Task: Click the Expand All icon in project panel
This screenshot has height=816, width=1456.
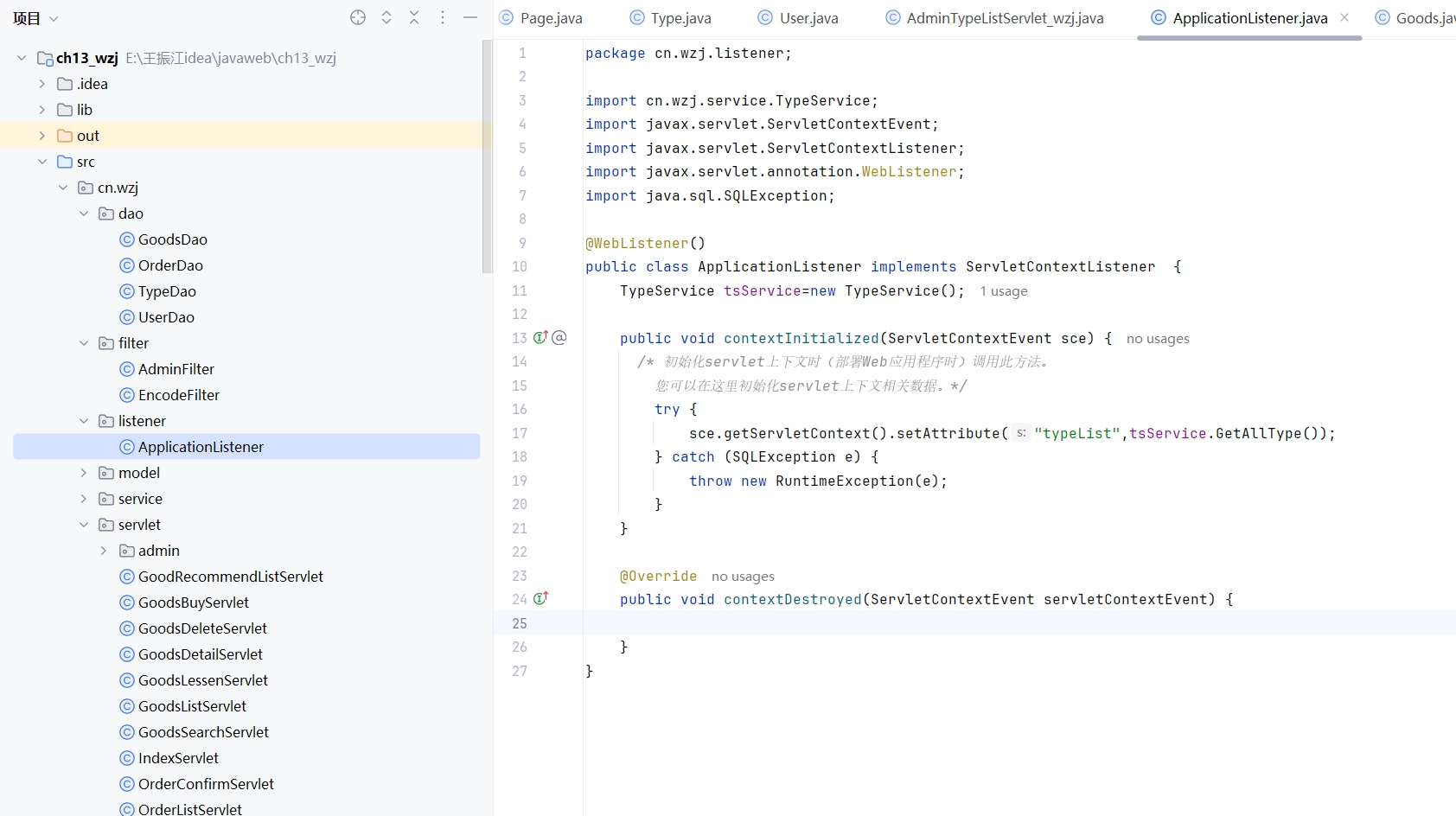Action: click(x=386, y=17)
